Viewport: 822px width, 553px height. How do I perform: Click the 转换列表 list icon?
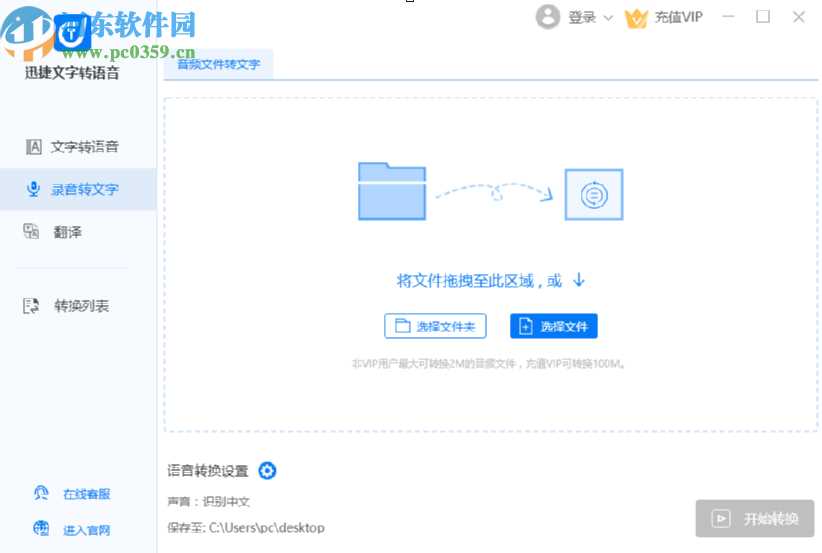(x=32, y=306)
